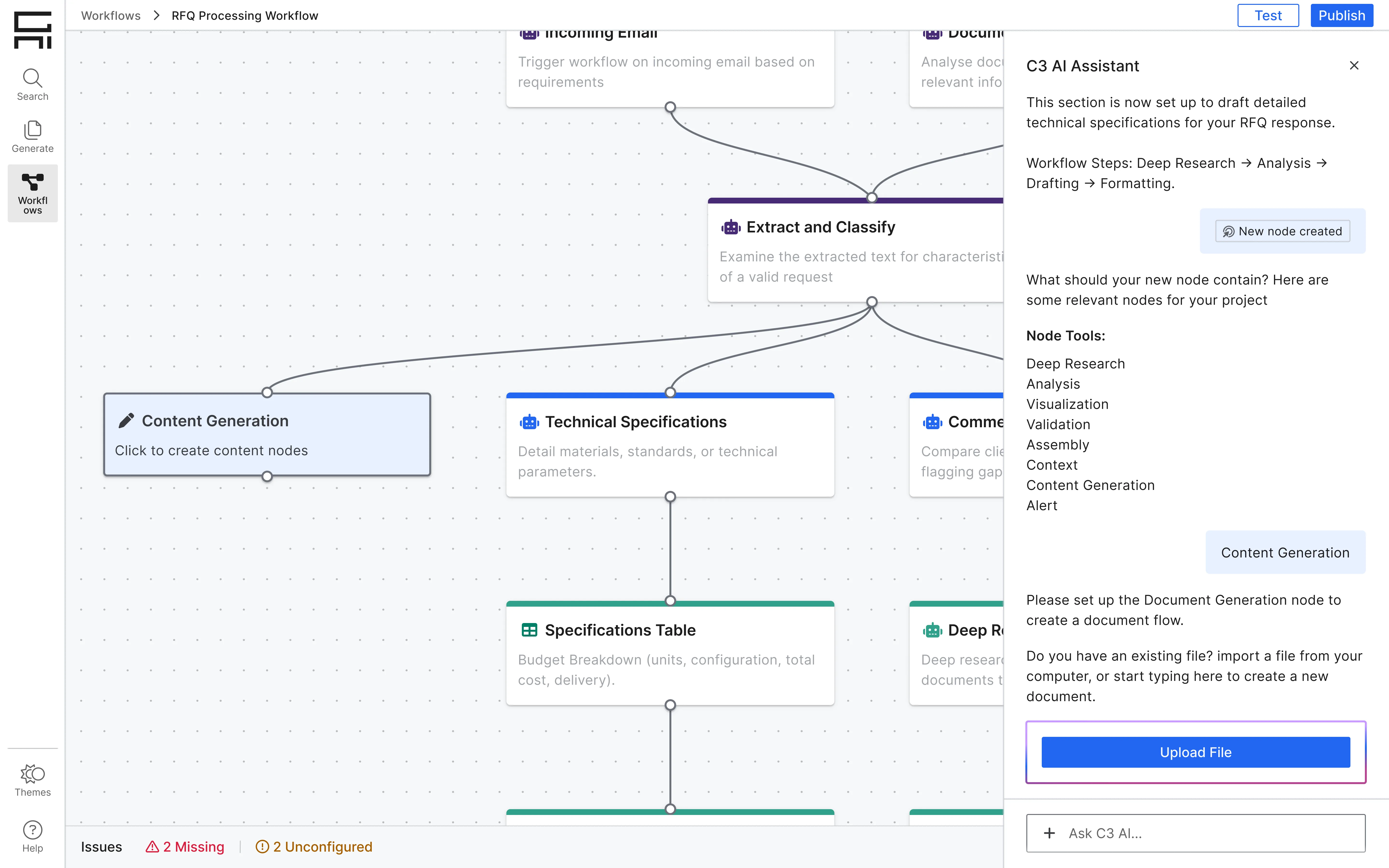Select the Specifications Table node
The height and width of the screenshot is (868, 1389).
click(670, 653)
